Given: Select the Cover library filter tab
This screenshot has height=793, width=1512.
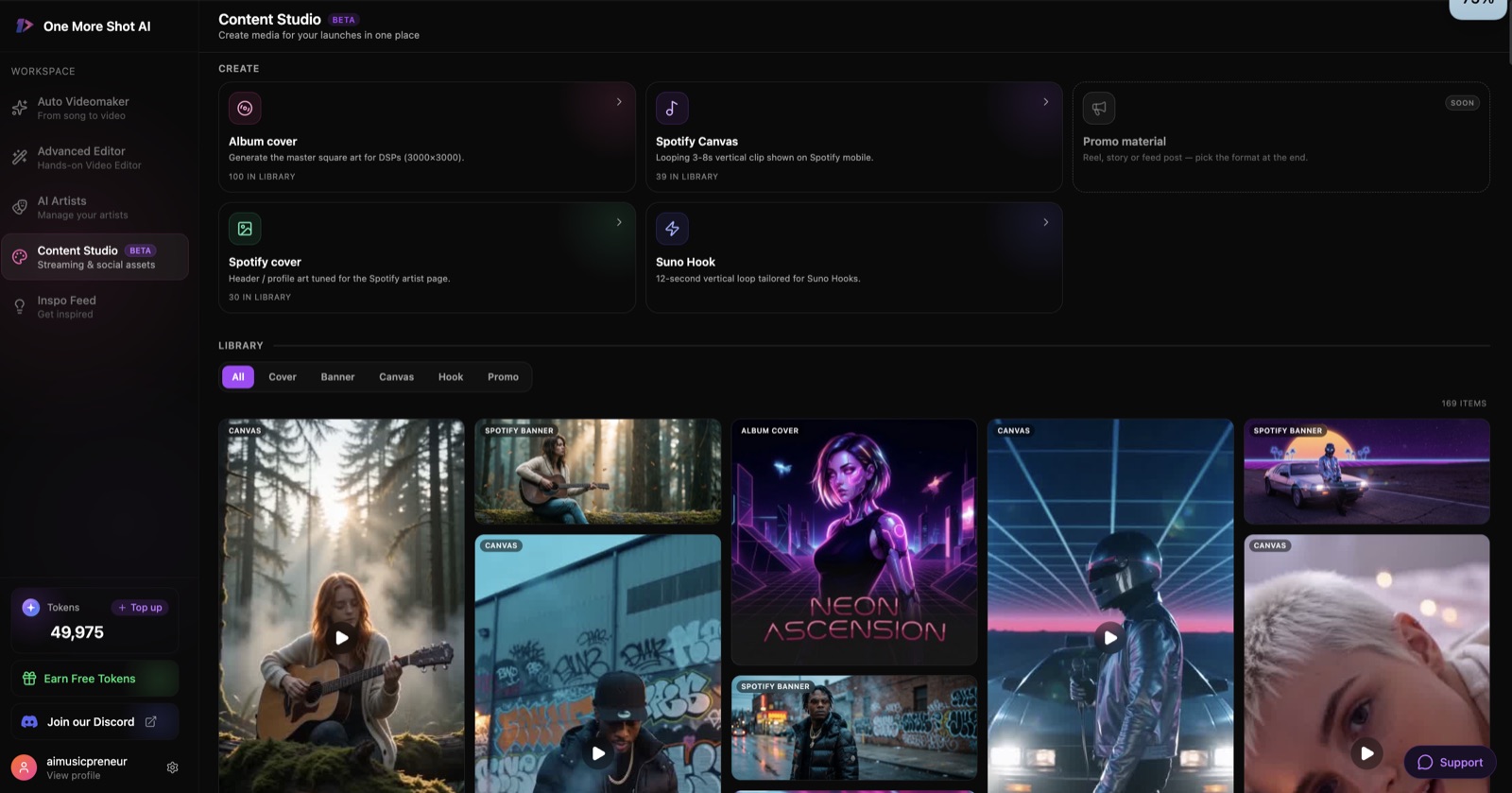Looking at the screenshot, I should [283, 377].
